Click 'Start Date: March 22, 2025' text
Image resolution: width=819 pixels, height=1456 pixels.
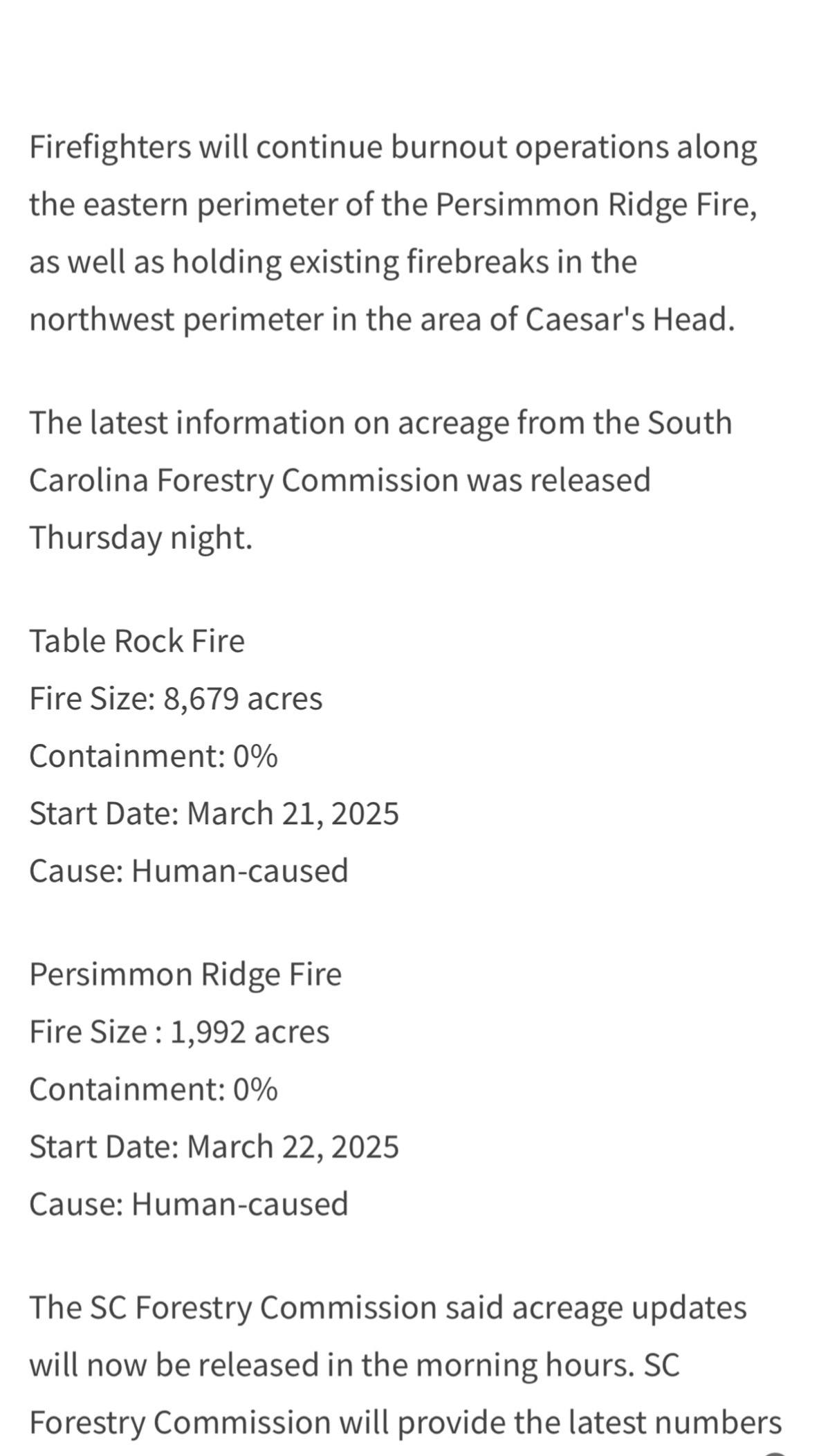point(214,1147)
